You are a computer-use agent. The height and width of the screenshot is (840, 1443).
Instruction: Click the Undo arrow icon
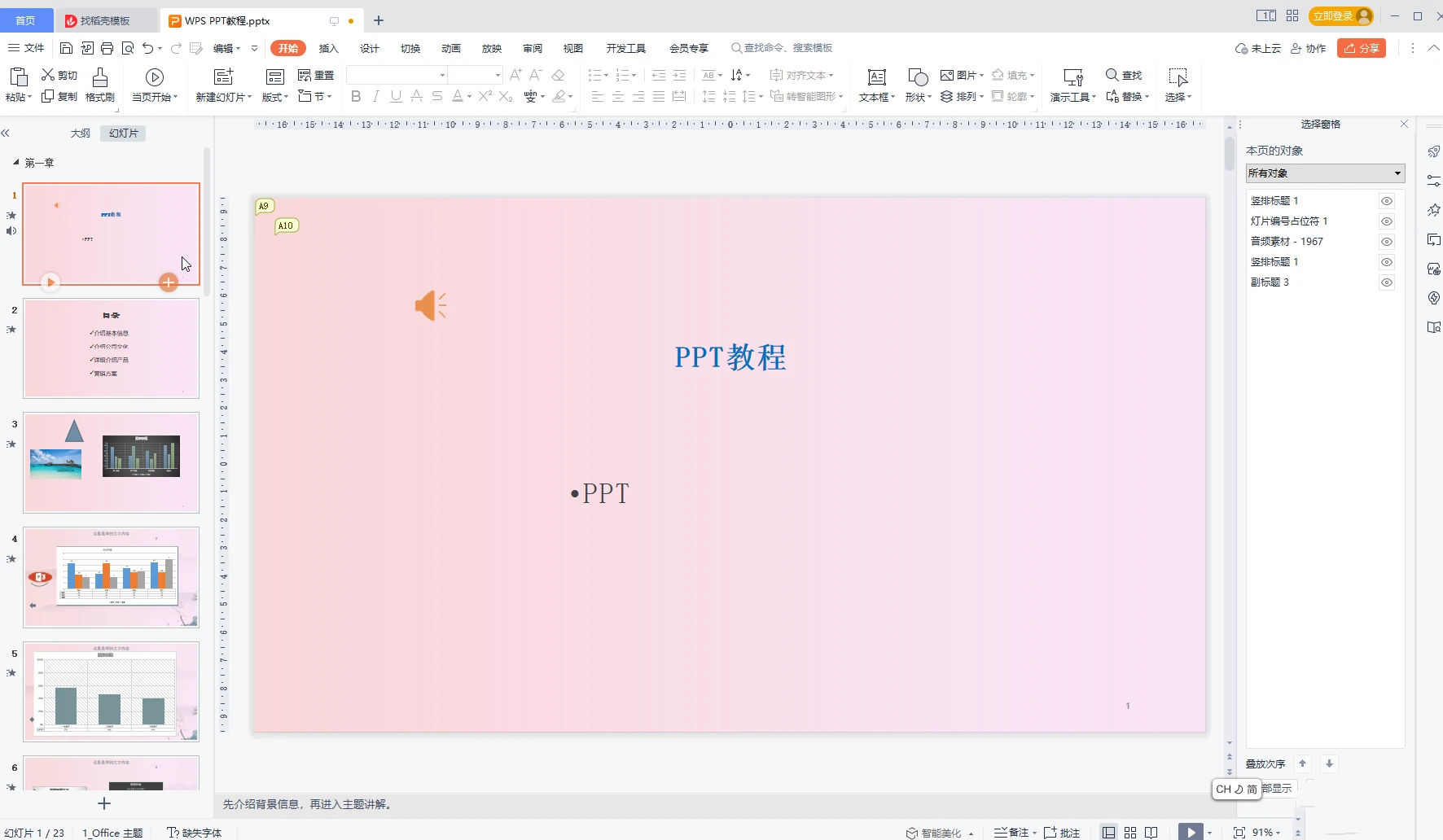point(147,48)
